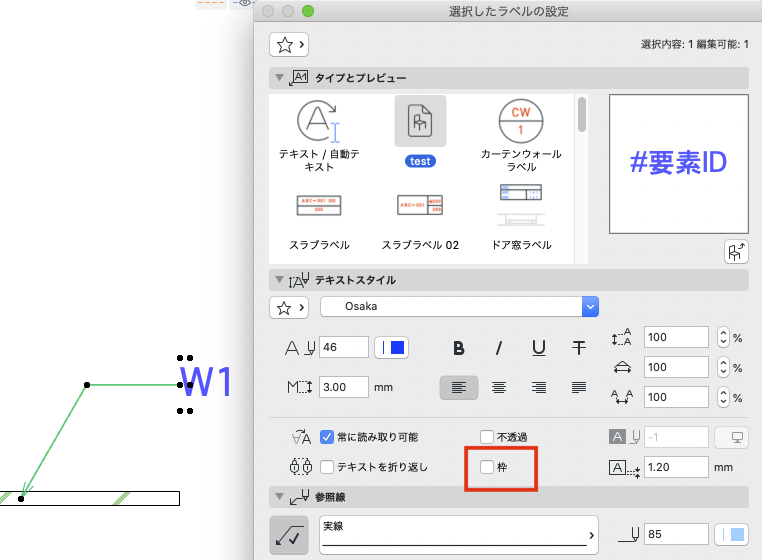Viewport: 762px width, 560px height.
Task: Uncheck 常に読み取り可能 checkbox
Action: pyautogui.click(x=327, y=437)
